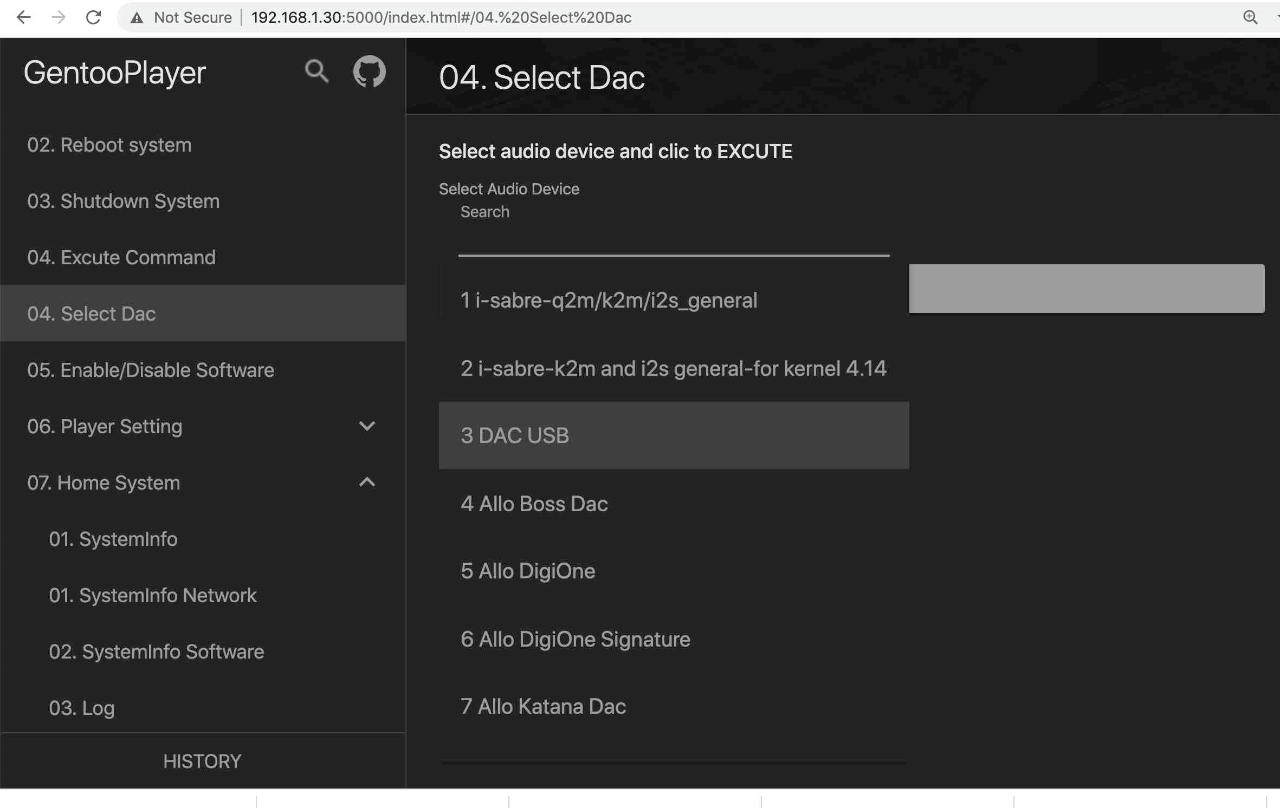Click the 04. Select Dac page heading
Image resolution: width=1280 pixels, height=808 pixels.
[542, 78]
